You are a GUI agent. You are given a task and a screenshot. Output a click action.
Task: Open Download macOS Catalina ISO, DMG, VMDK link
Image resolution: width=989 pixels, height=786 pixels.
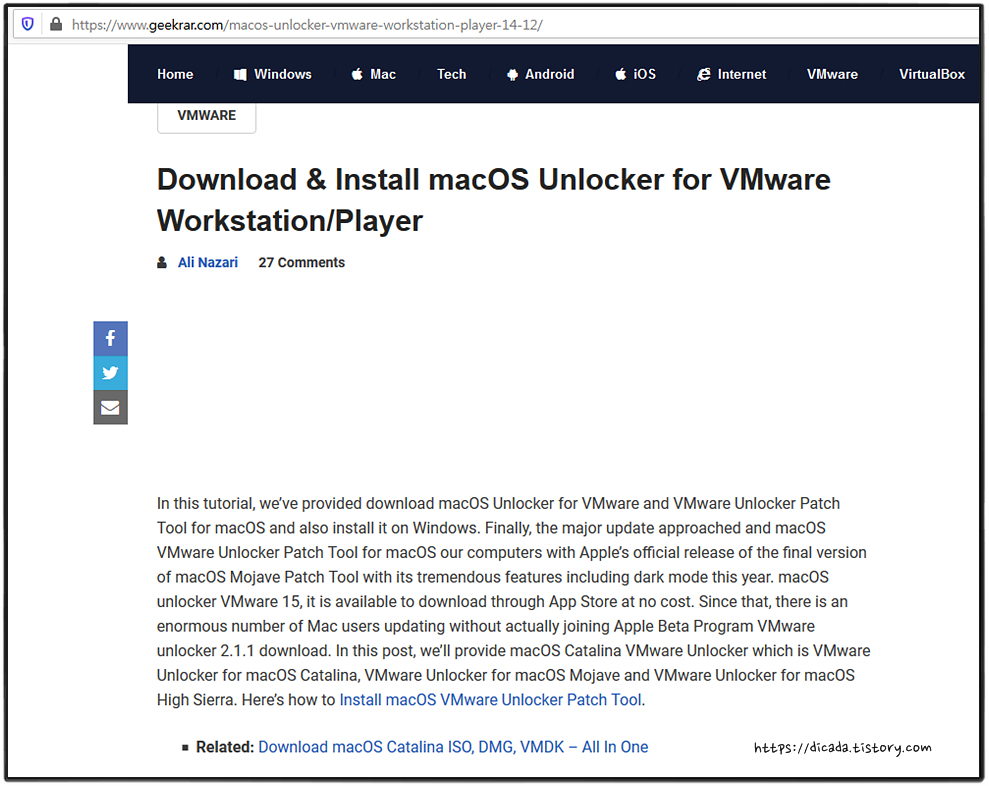point(453,747)
